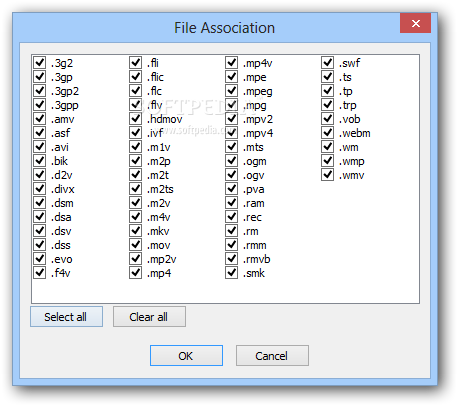Confirm with the OK button
Viewport: 458px width, 406px height.
[x=186, y=356]
